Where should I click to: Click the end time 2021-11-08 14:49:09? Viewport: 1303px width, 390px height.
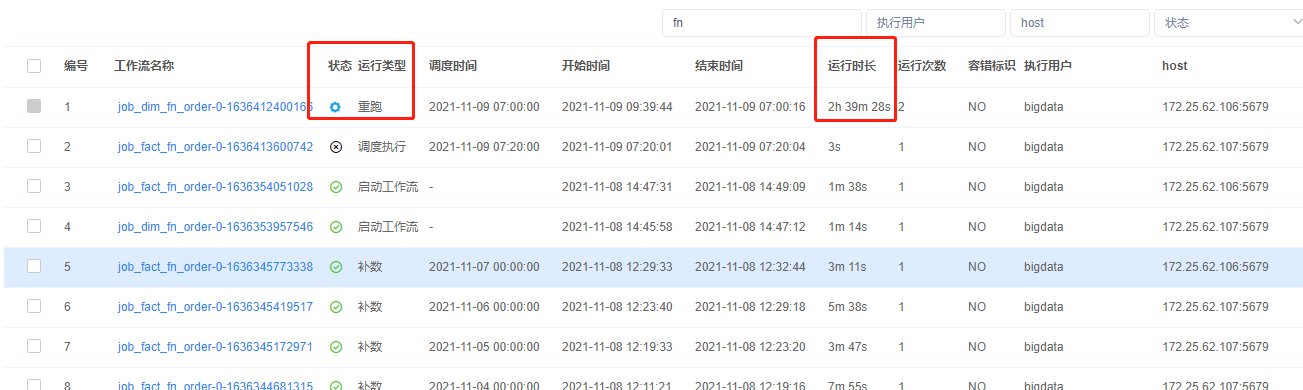point(750,187)
